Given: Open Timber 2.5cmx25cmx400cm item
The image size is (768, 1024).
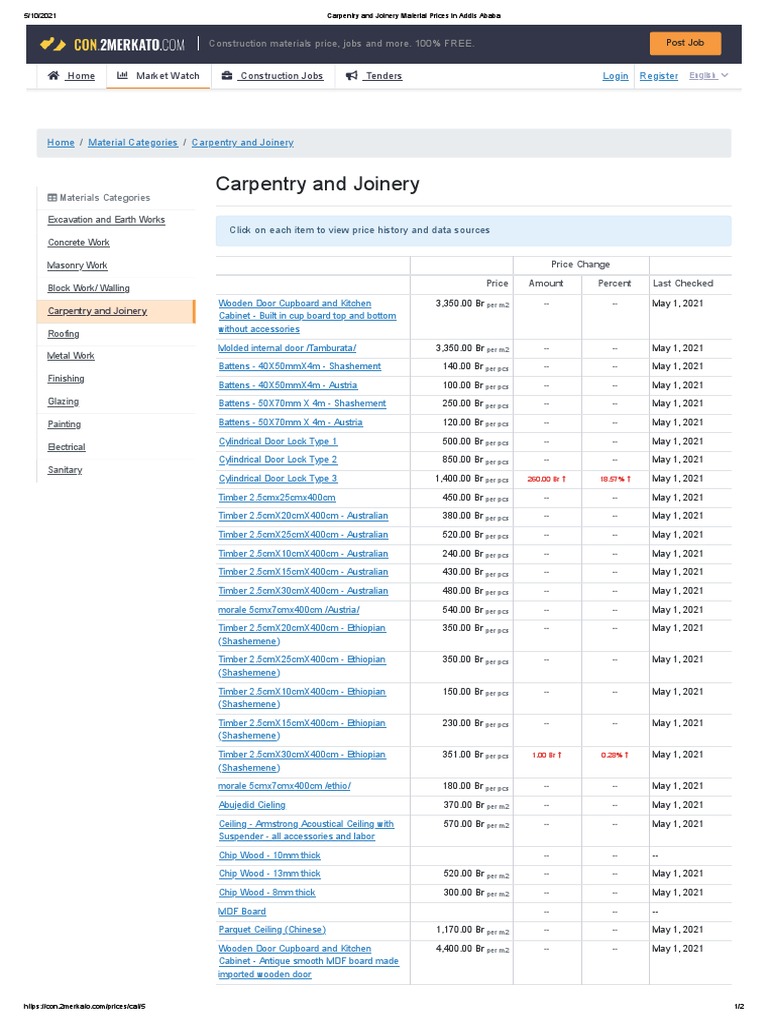Looking at the screenshot, I should [x=277, y=498].
